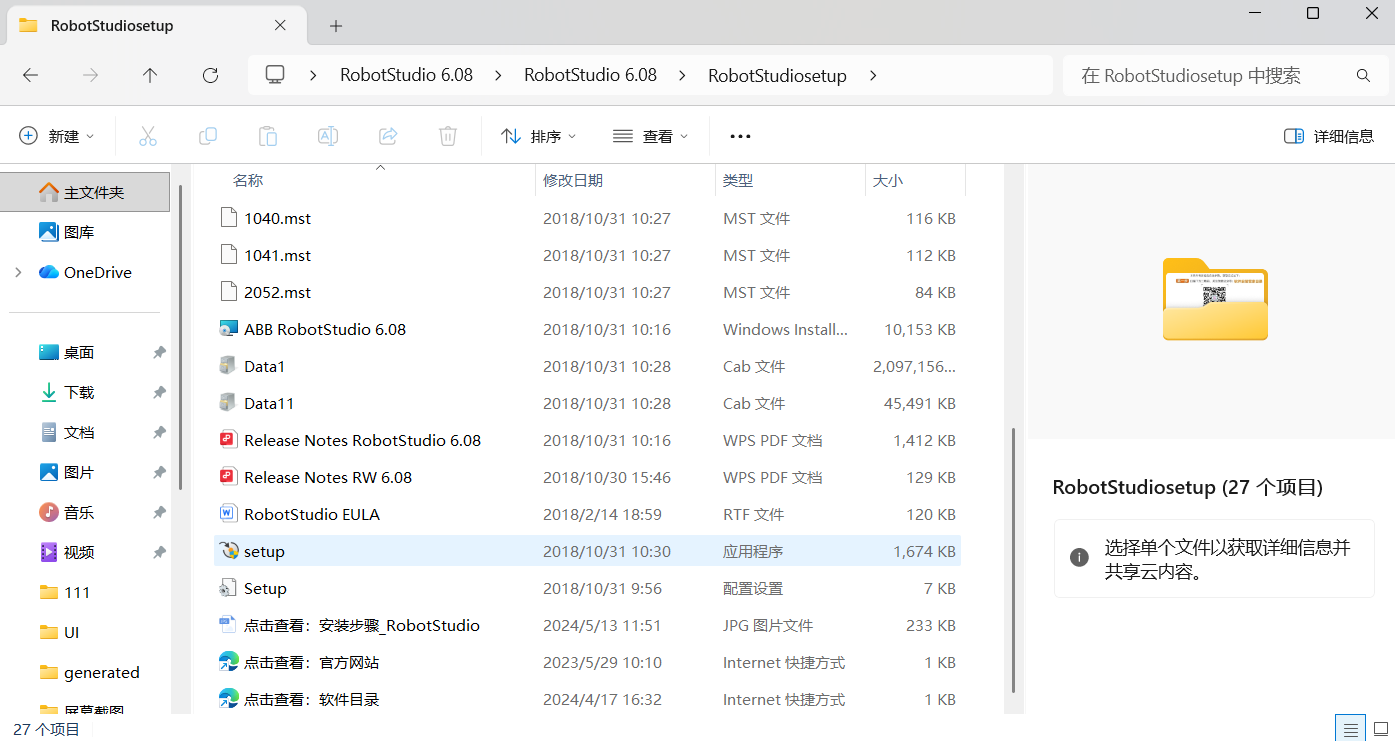Open the 新建 dropdown
1395x741 pixels.
pos(57,136)
